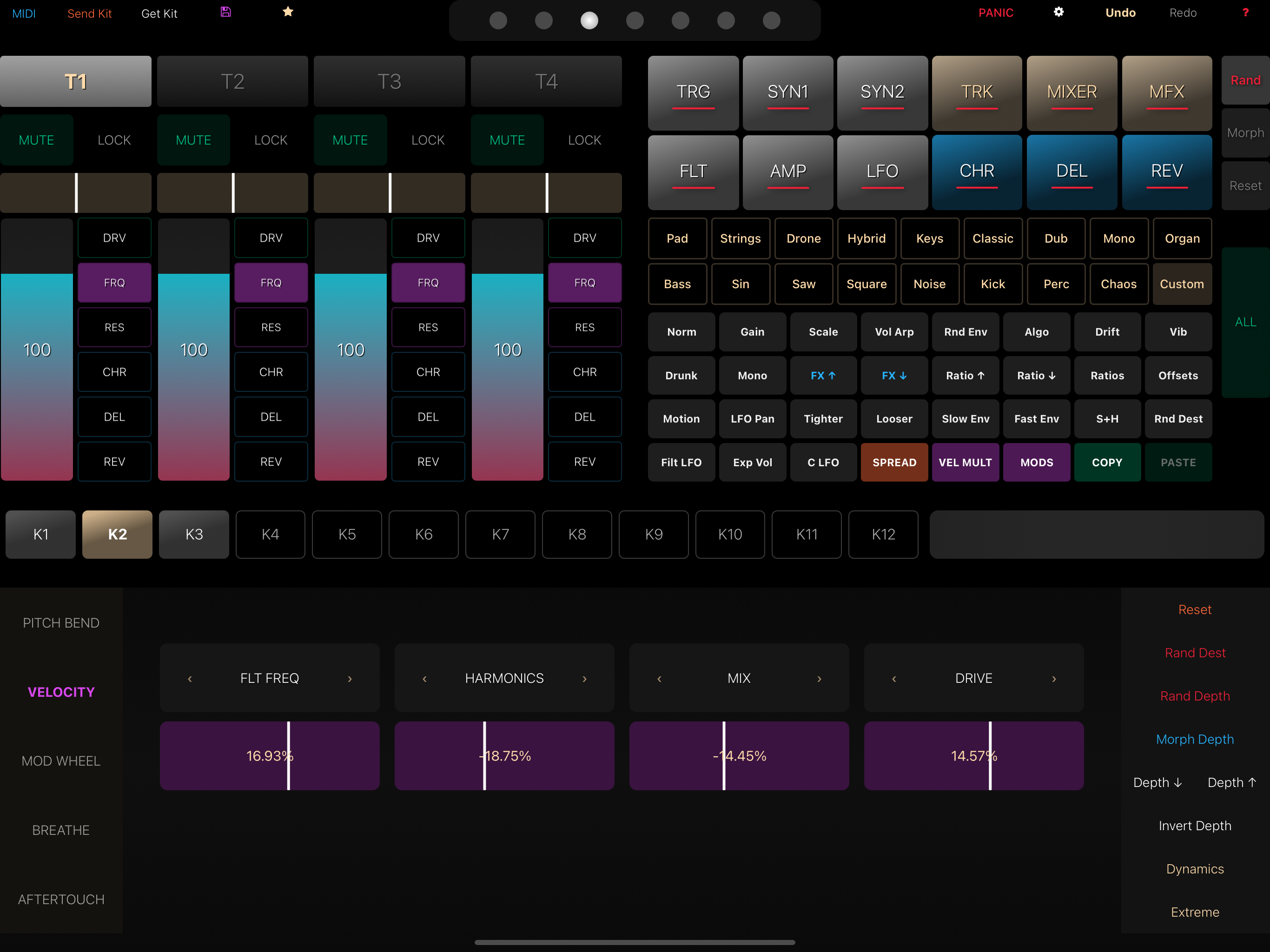
Task: Click the purple save disk icon
Action: point(225,12)
